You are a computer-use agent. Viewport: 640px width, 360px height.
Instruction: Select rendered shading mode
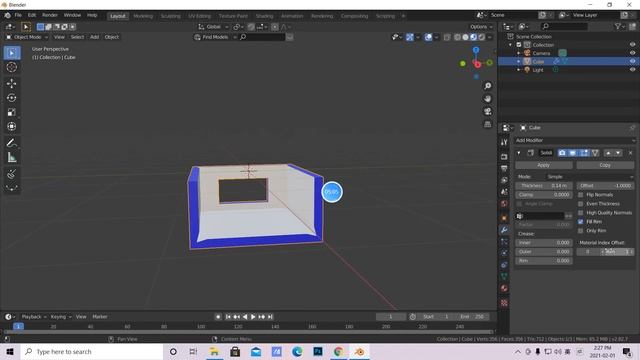coord(482,37)
